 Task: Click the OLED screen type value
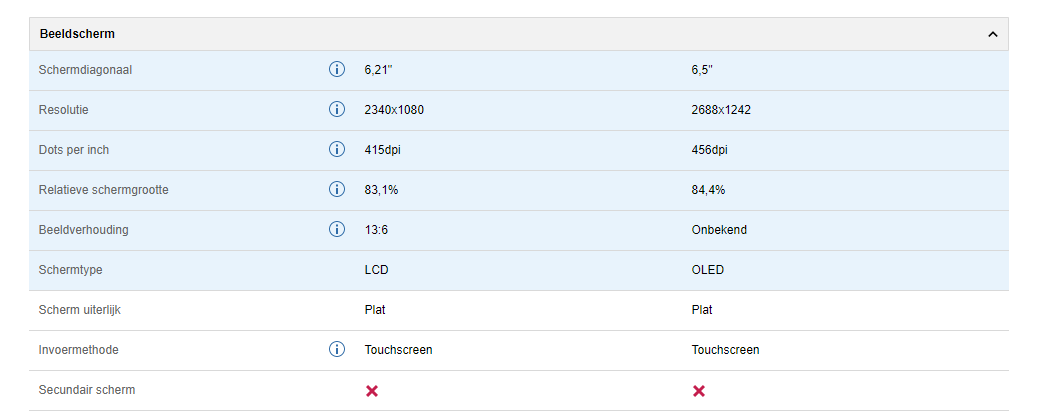[x=708, y=270]
